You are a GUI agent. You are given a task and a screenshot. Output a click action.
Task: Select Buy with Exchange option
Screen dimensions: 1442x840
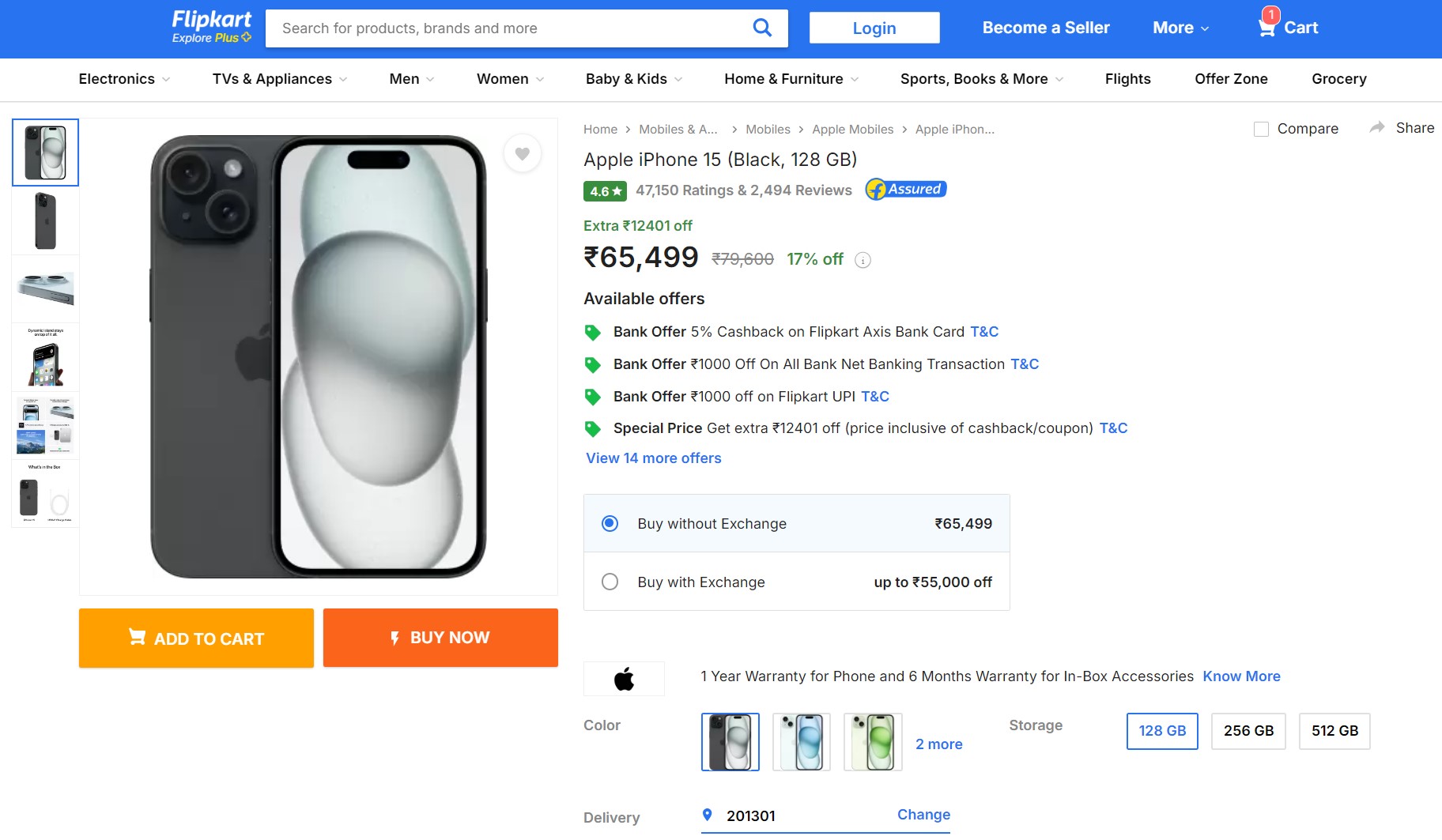[610, 582]
